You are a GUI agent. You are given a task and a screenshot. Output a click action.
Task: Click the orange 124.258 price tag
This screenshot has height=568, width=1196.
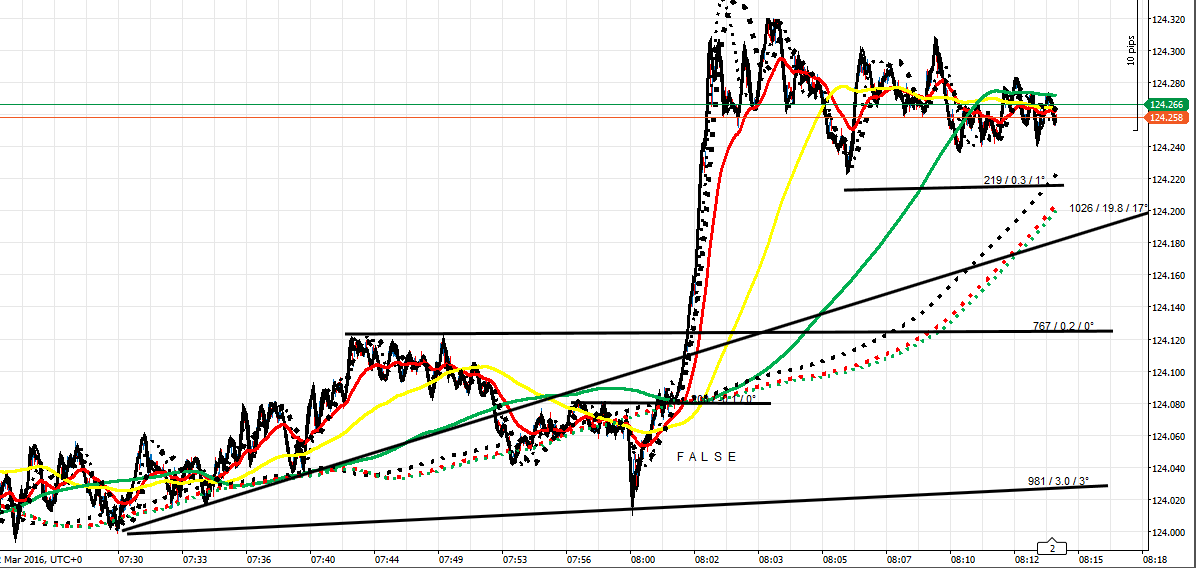point(1166,117)
